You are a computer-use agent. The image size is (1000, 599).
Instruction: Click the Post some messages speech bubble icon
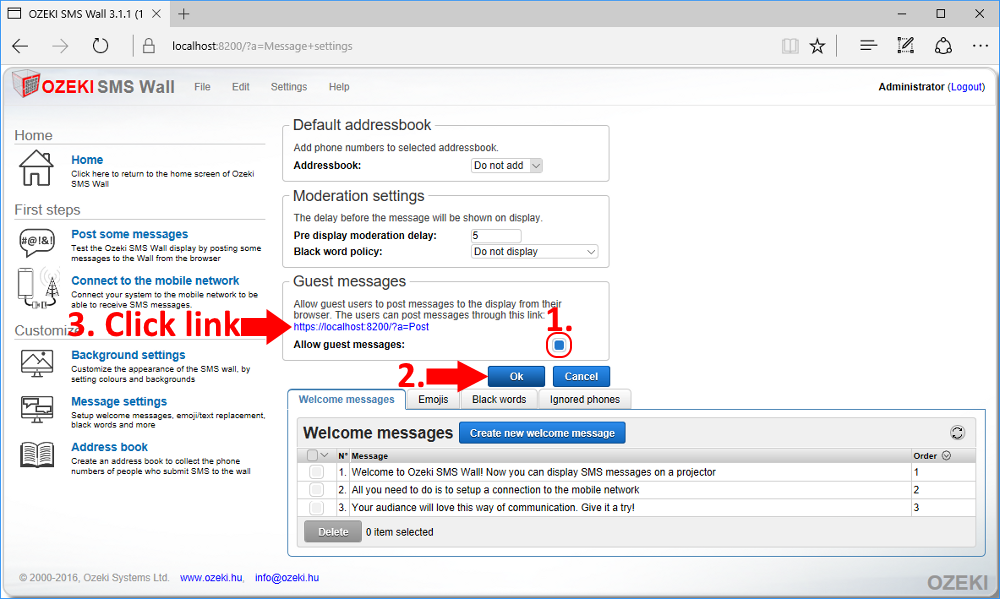(36, 243)
